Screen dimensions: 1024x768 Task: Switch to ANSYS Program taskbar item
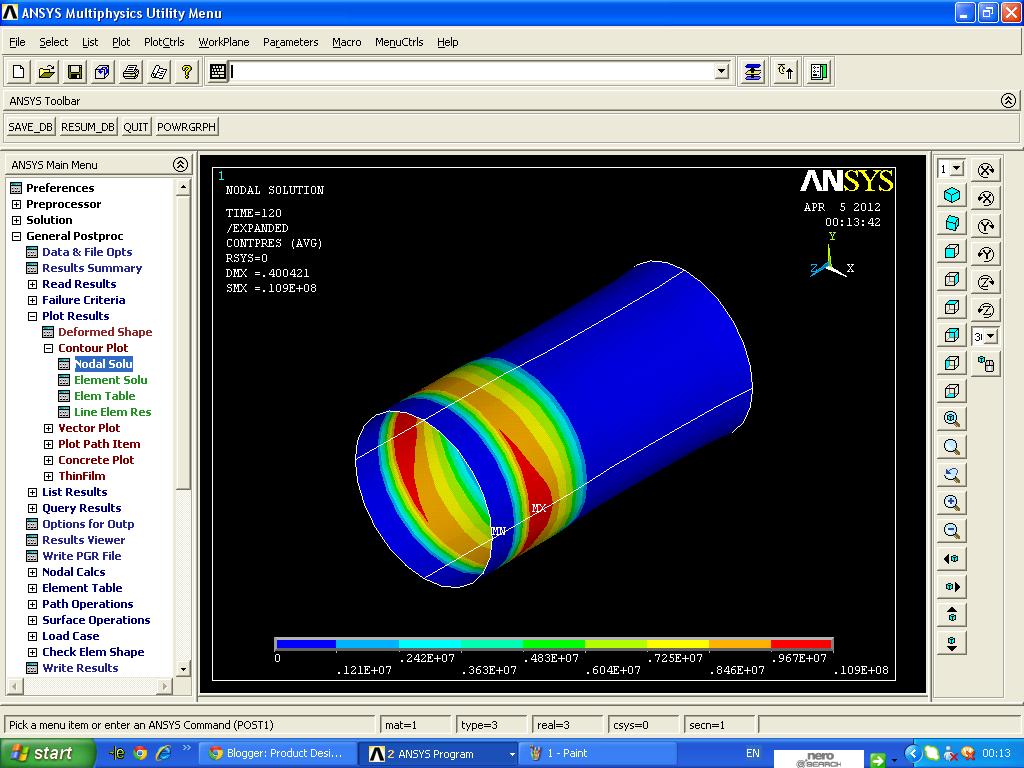coord(436,754)
